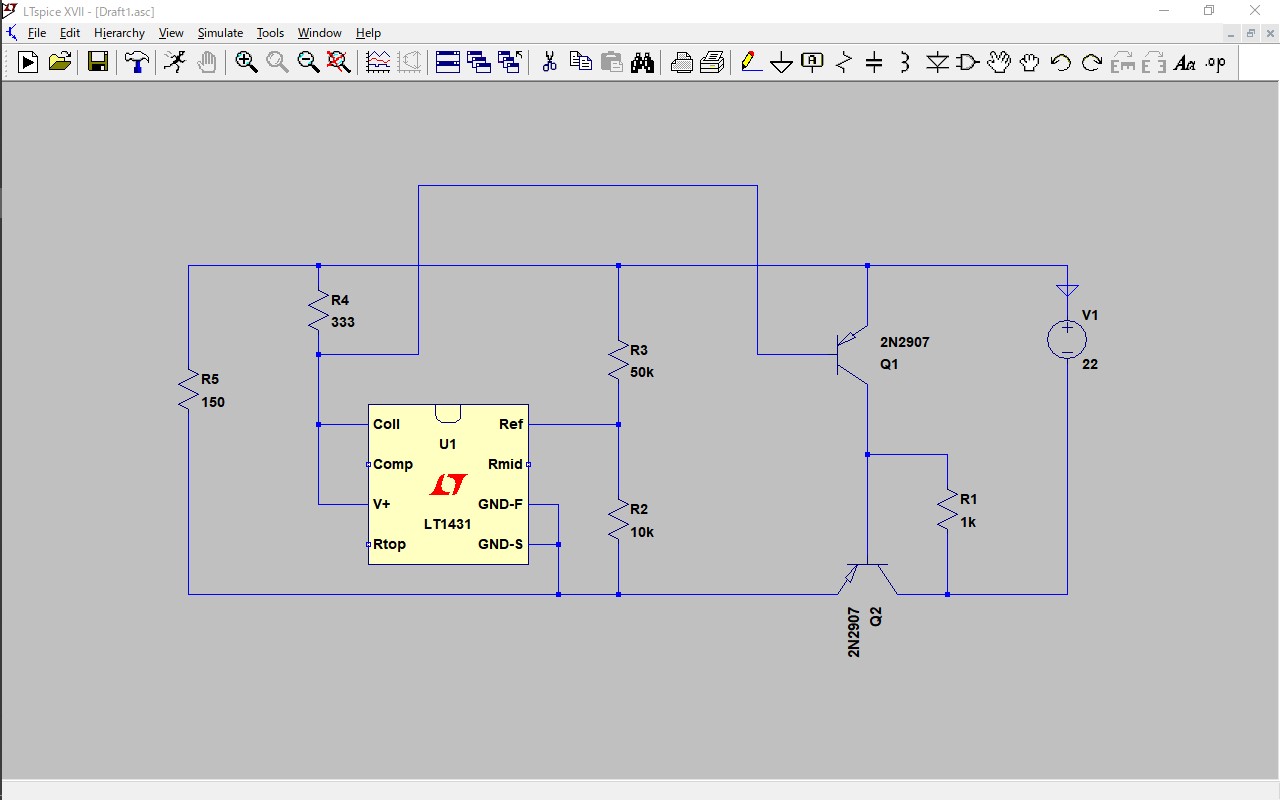Select the Copy tool
This screenshot has width=1280, height=800.
click(580, 62)
